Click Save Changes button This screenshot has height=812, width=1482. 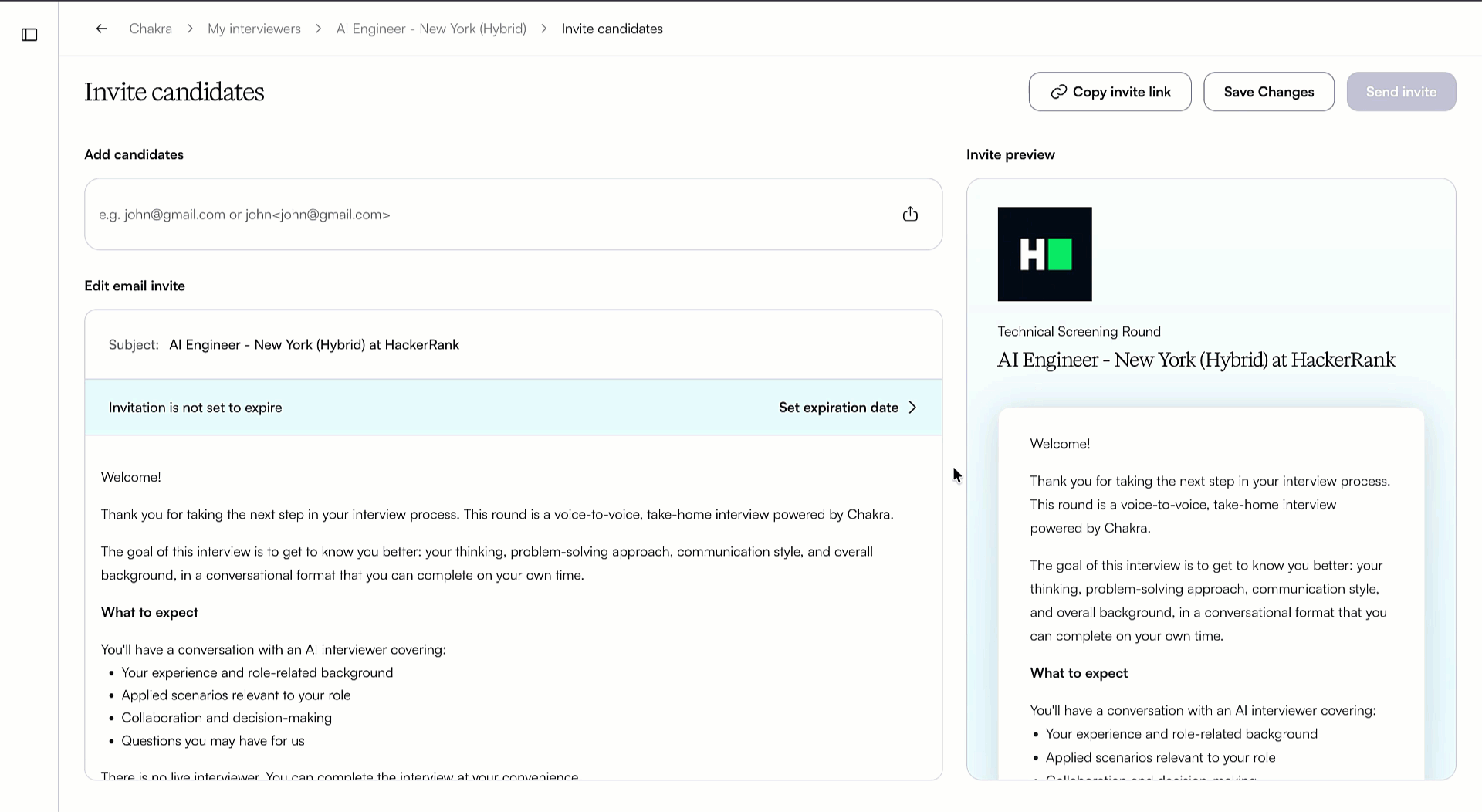pyautogui.click(x=1268, y=92)
